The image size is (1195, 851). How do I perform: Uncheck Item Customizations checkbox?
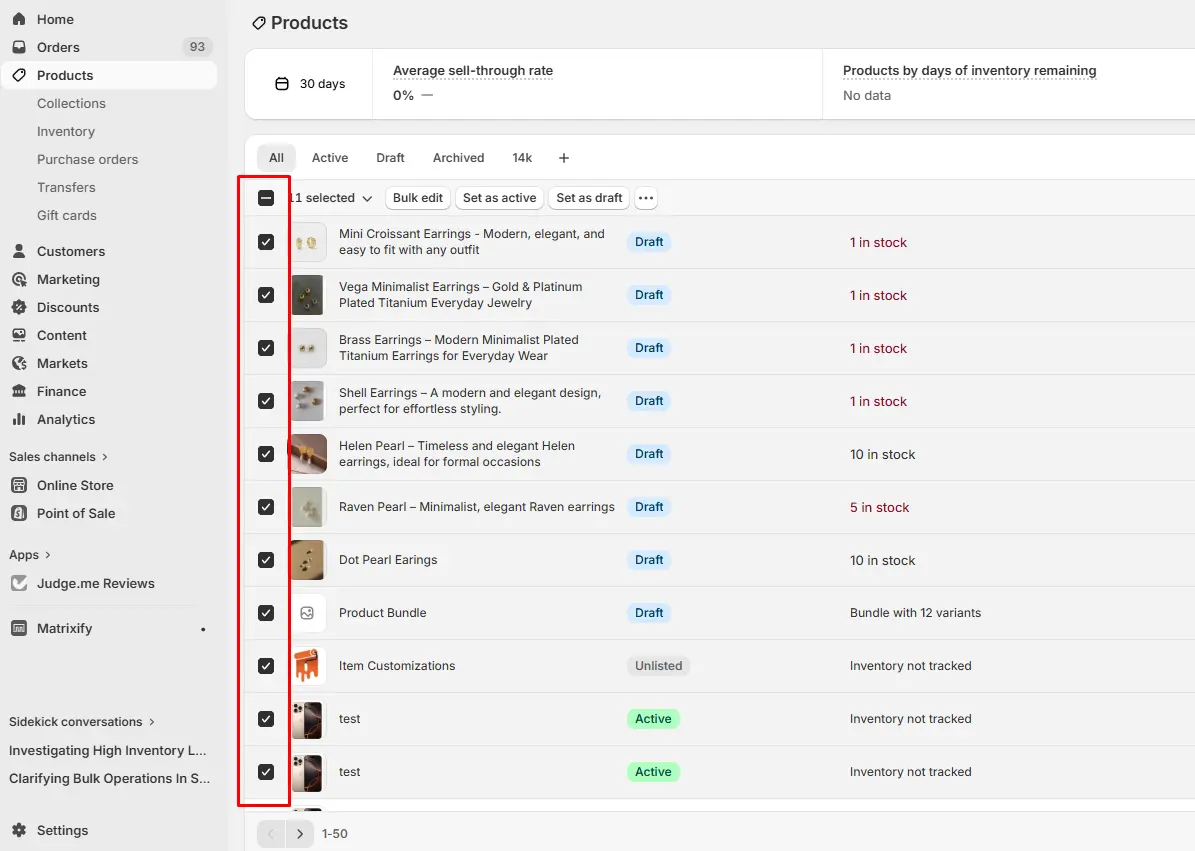pos(266,666)
